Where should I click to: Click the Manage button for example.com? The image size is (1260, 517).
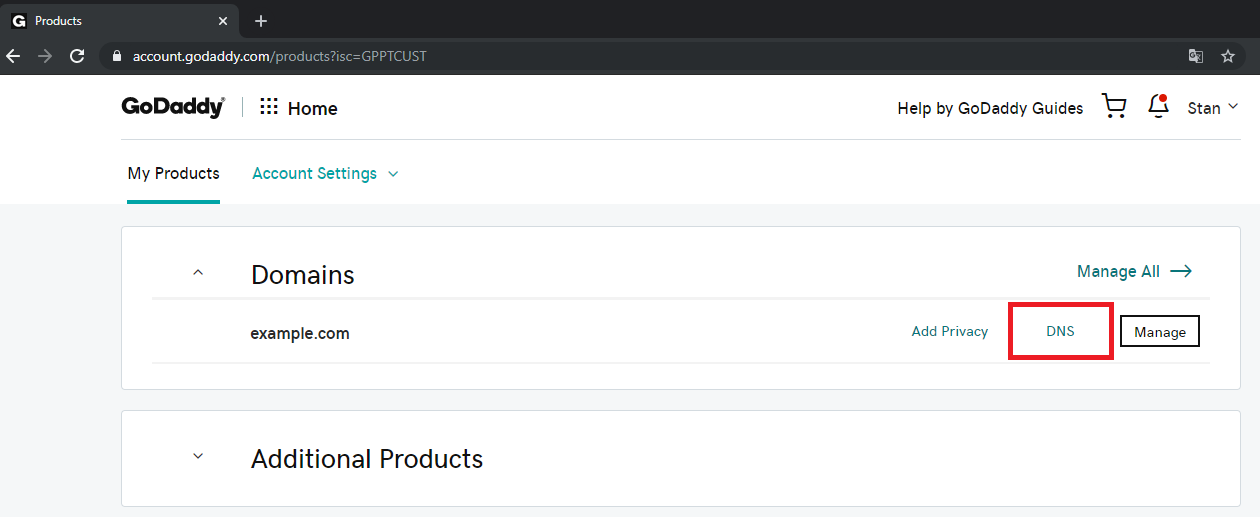1160,332
